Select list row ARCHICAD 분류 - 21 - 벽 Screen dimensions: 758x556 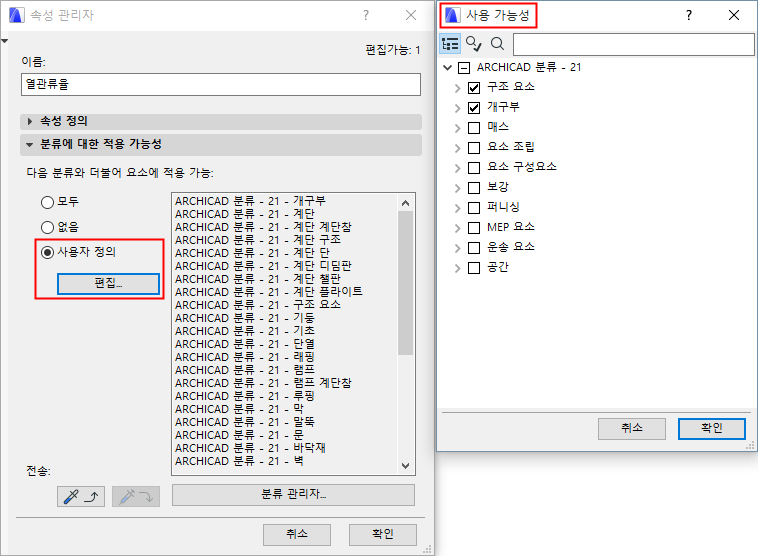coord(285,461)
